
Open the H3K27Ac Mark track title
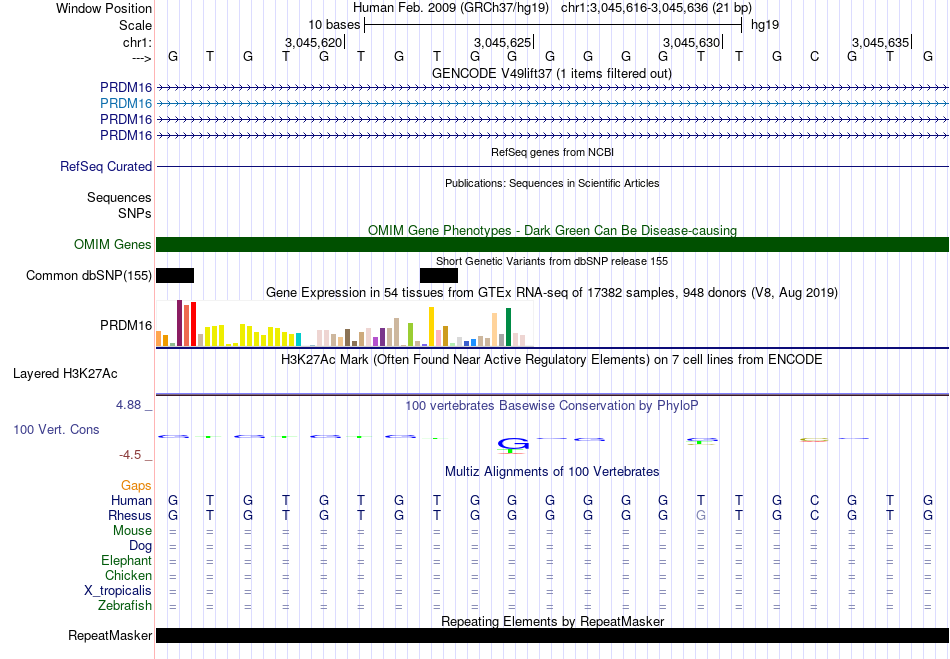tap(552, 360)
